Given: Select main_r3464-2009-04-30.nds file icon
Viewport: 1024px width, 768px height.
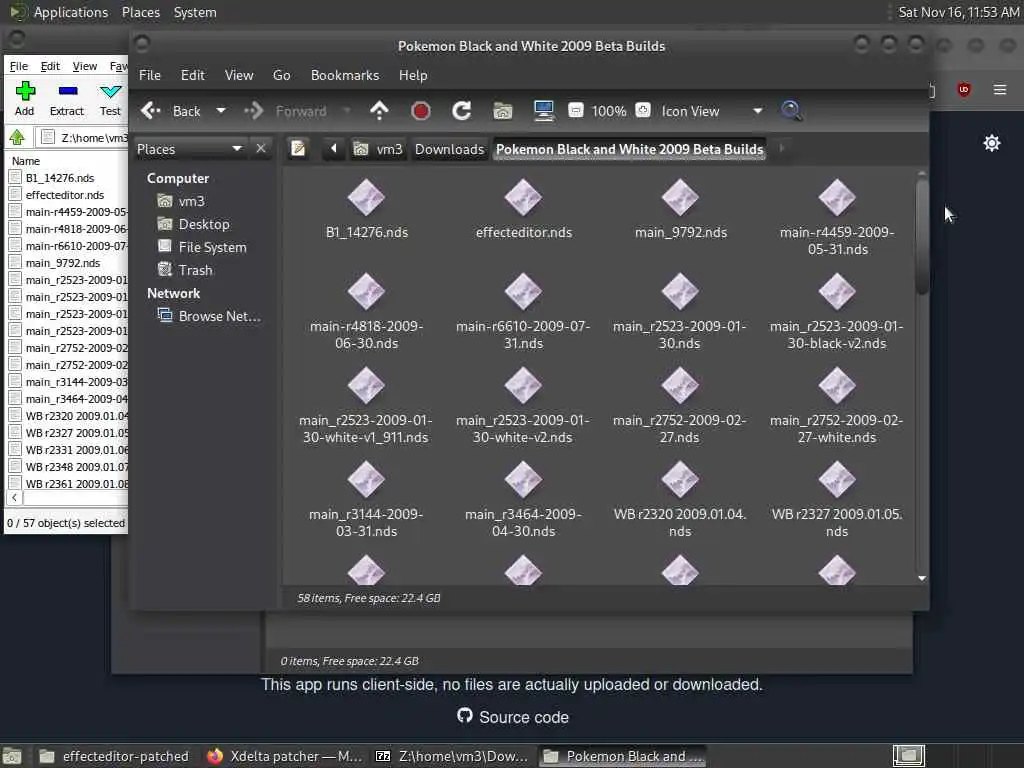Looking at the screenshot, I should 523,480.
